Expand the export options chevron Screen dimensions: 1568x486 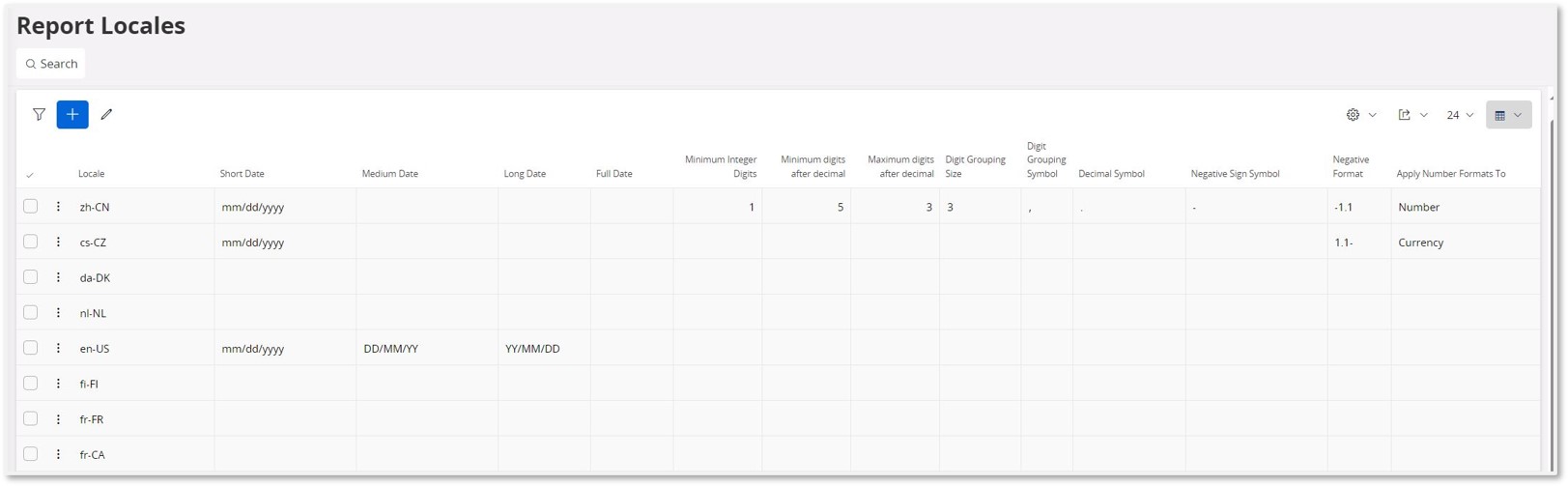click(1424, 115)
